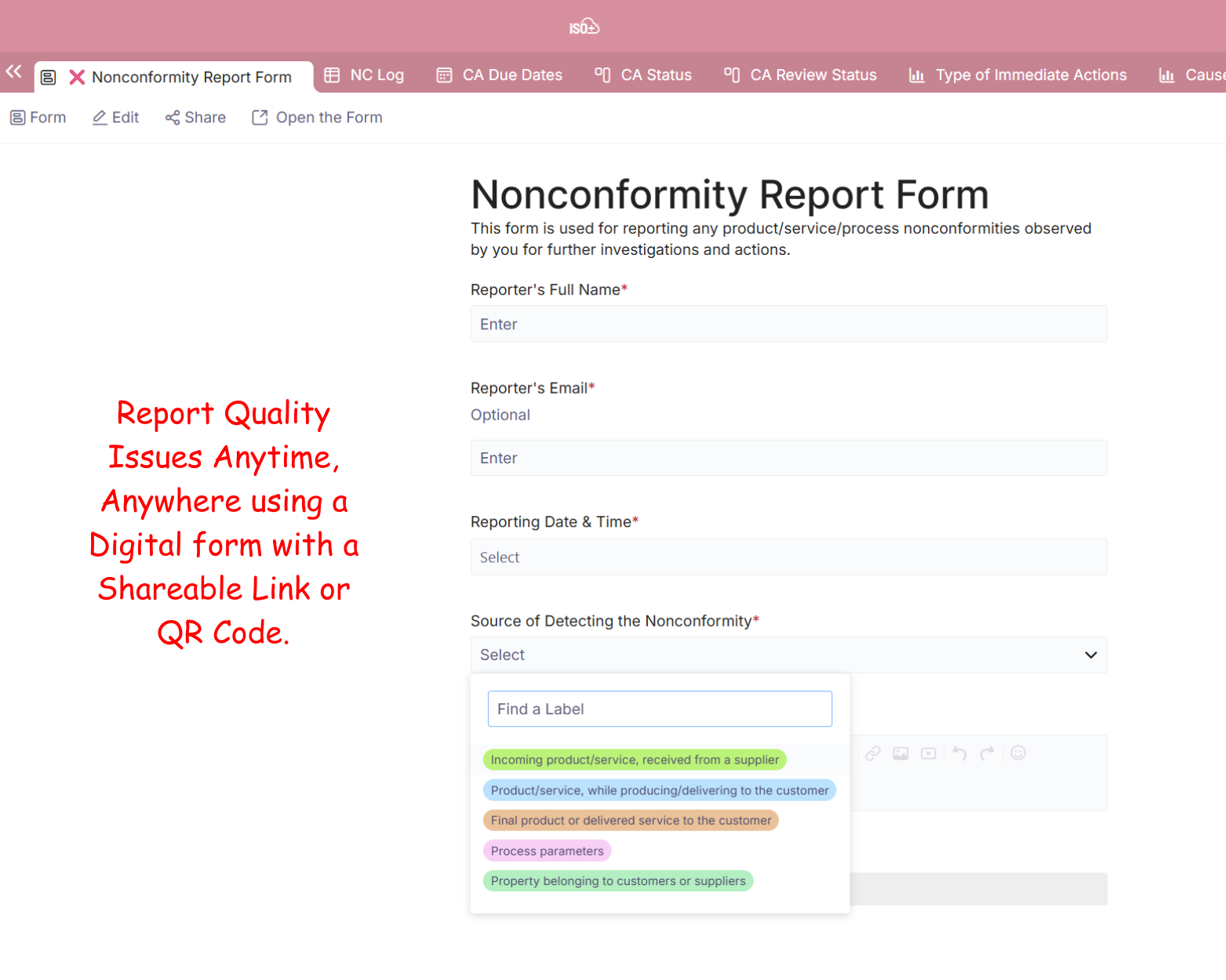This screenshot has height=980, width=1226.
Task: Open the CA Due Dates tab
Action: point(500,75)
